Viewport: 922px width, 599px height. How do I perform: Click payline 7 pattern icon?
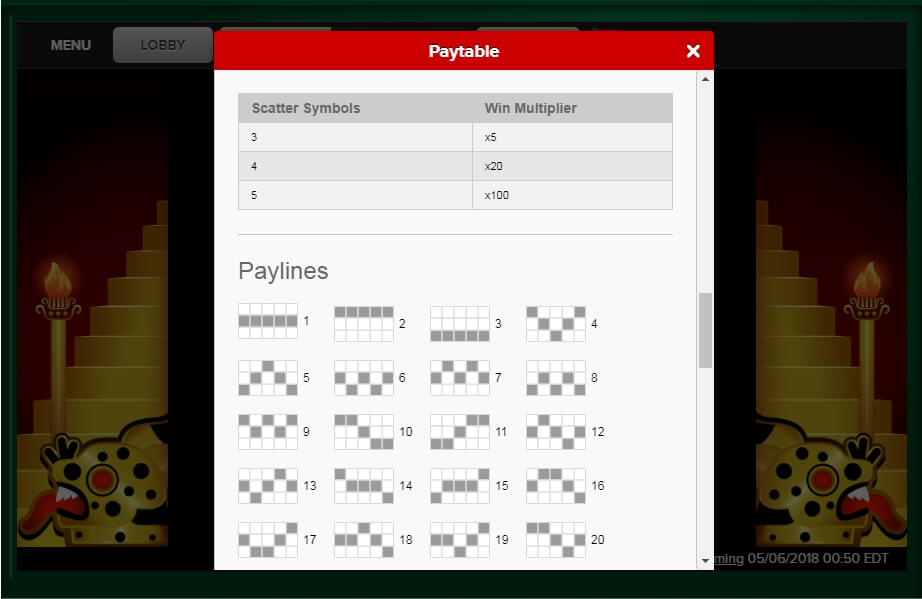coord(460,378)
